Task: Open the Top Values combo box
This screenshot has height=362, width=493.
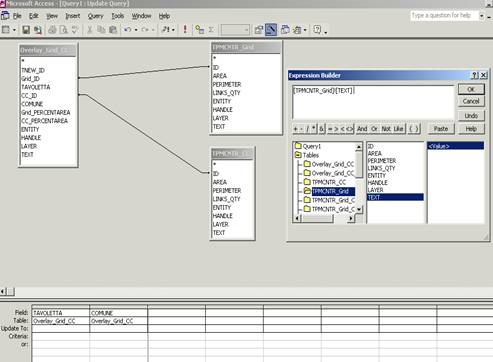Action: tap(235, 30)
